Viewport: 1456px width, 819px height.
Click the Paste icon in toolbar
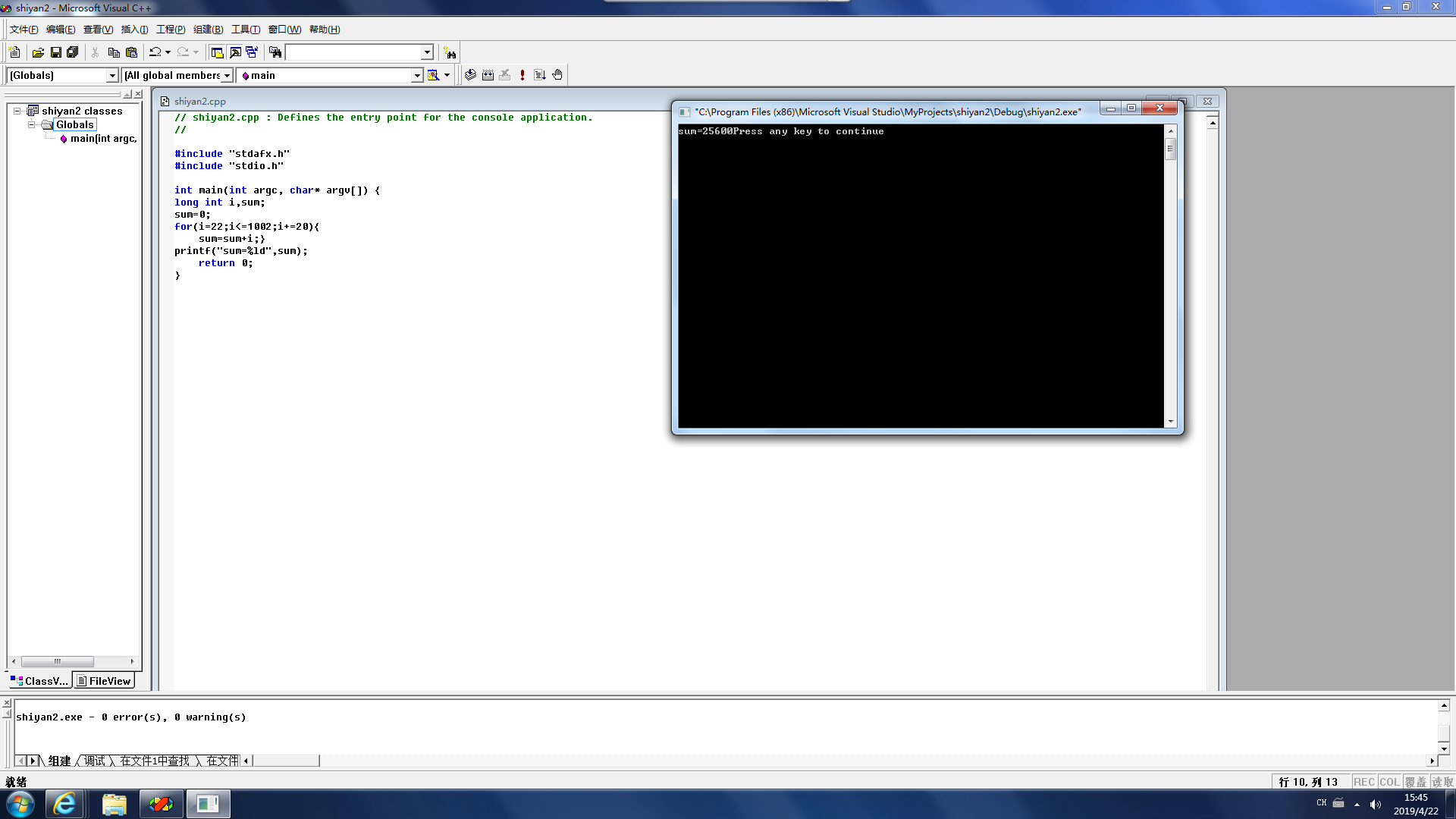point(131,52)
